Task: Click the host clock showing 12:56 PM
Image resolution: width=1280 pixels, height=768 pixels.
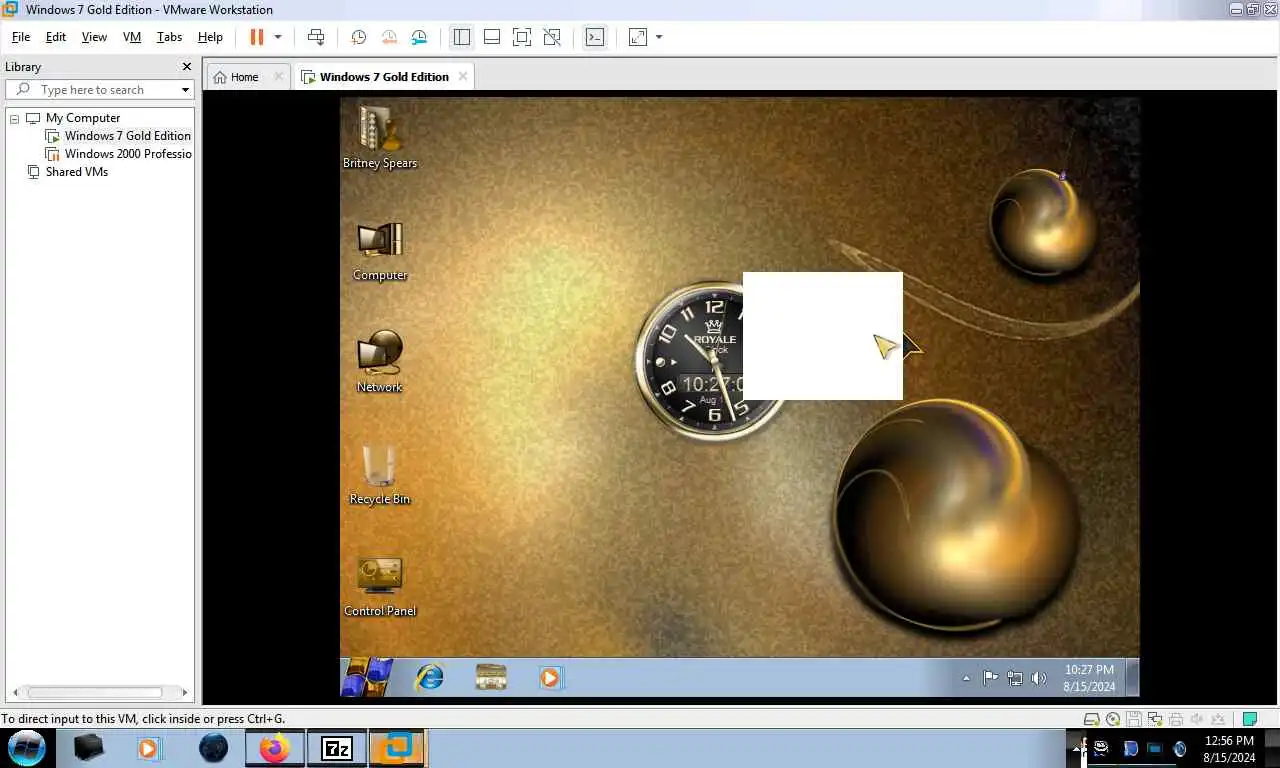Action: 1229,749
